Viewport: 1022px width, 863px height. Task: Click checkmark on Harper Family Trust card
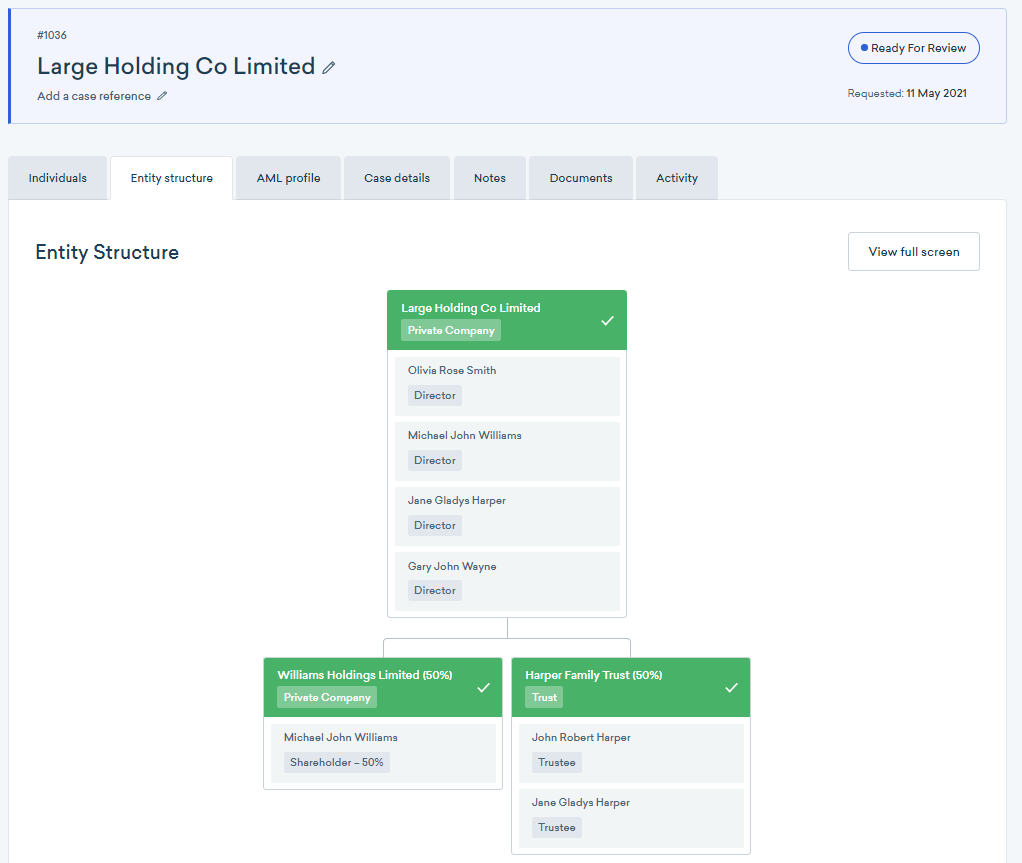[x=731, y=688]
